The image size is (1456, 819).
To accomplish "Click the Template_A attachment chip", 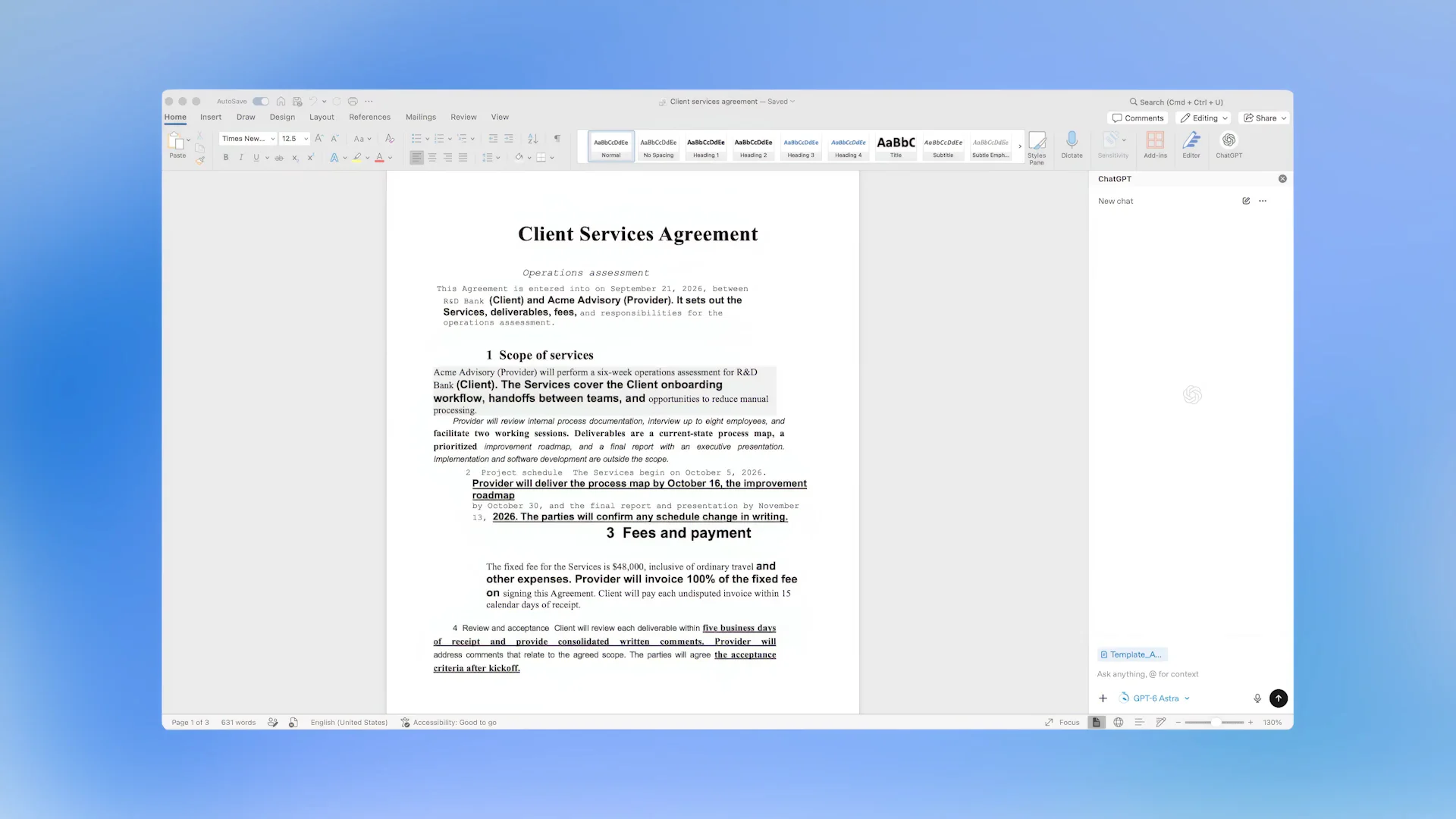I will pyautogui.click(x=1132, y=654).
